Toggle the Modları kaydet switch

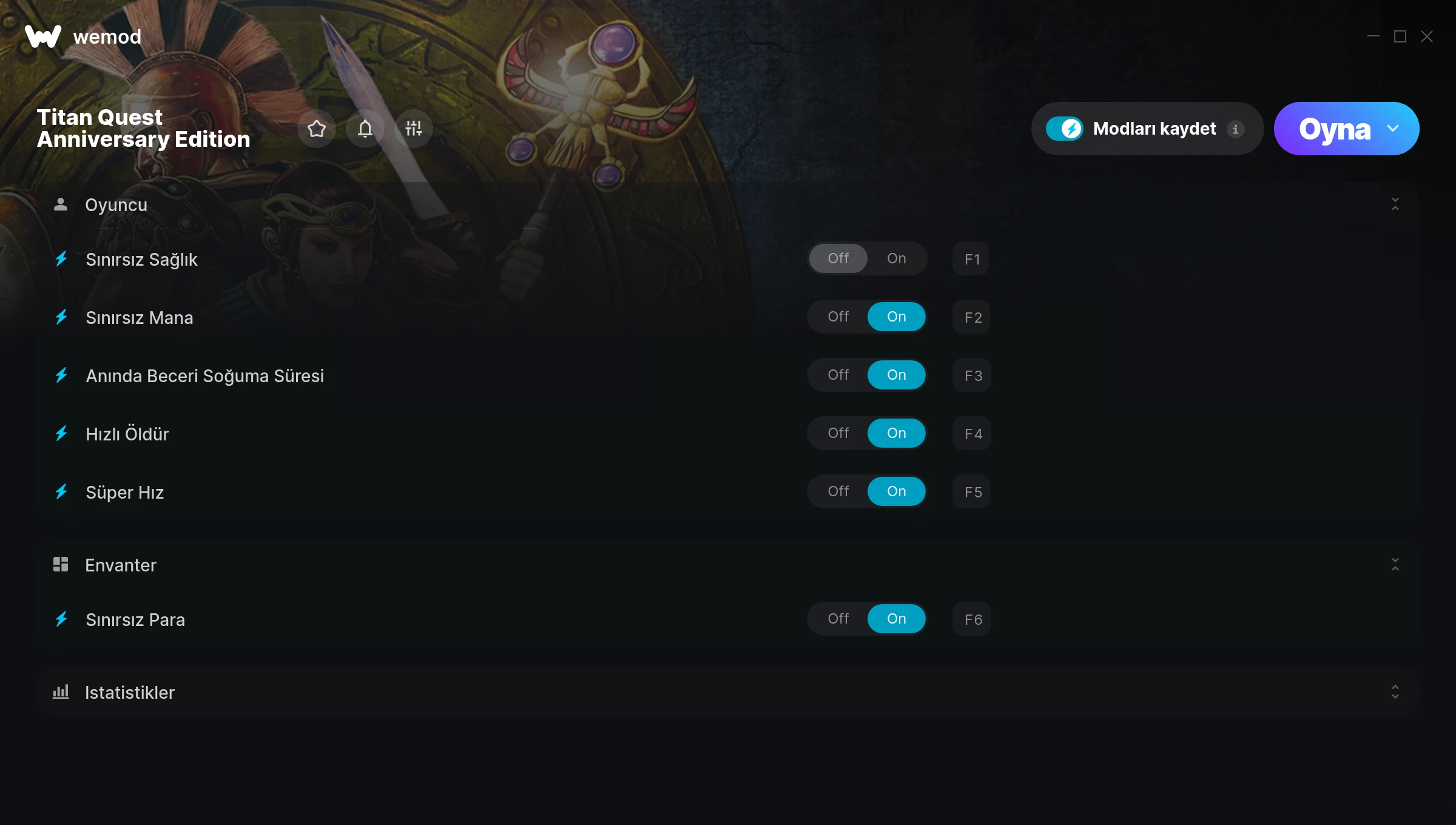1065,129
